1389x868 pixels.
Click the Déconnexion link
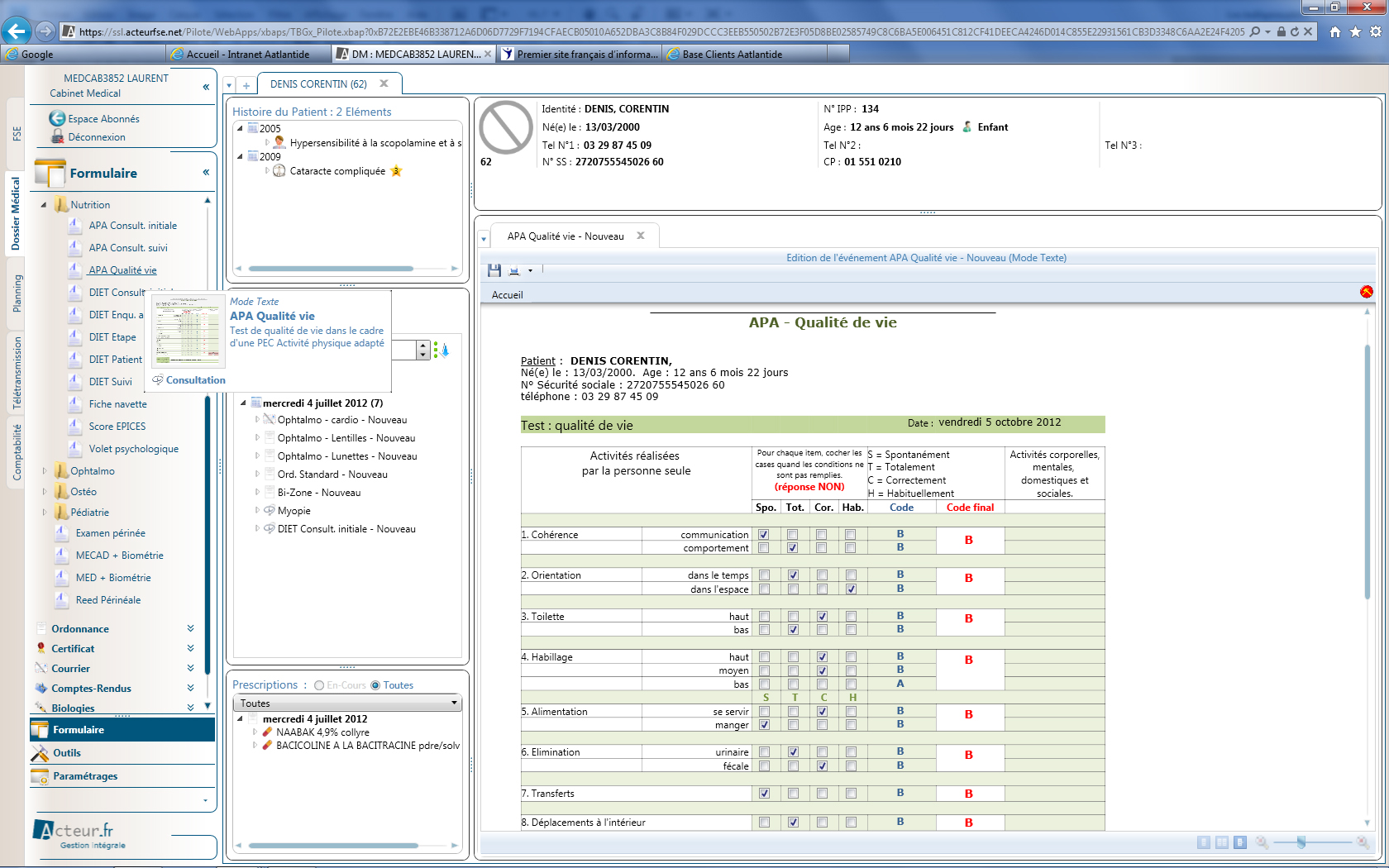(x=97, y=137)
